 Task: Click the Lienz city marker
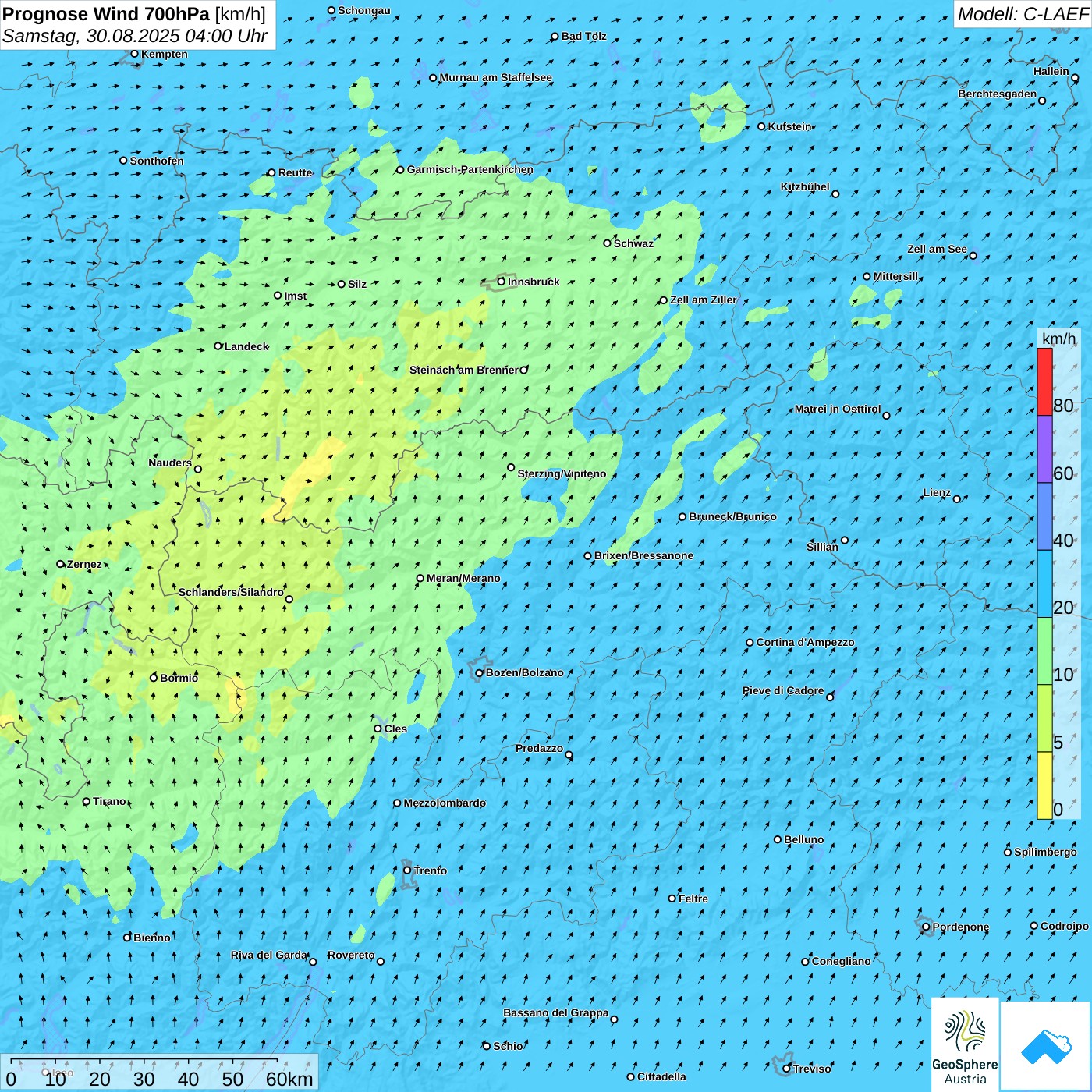tap(957, 499)
